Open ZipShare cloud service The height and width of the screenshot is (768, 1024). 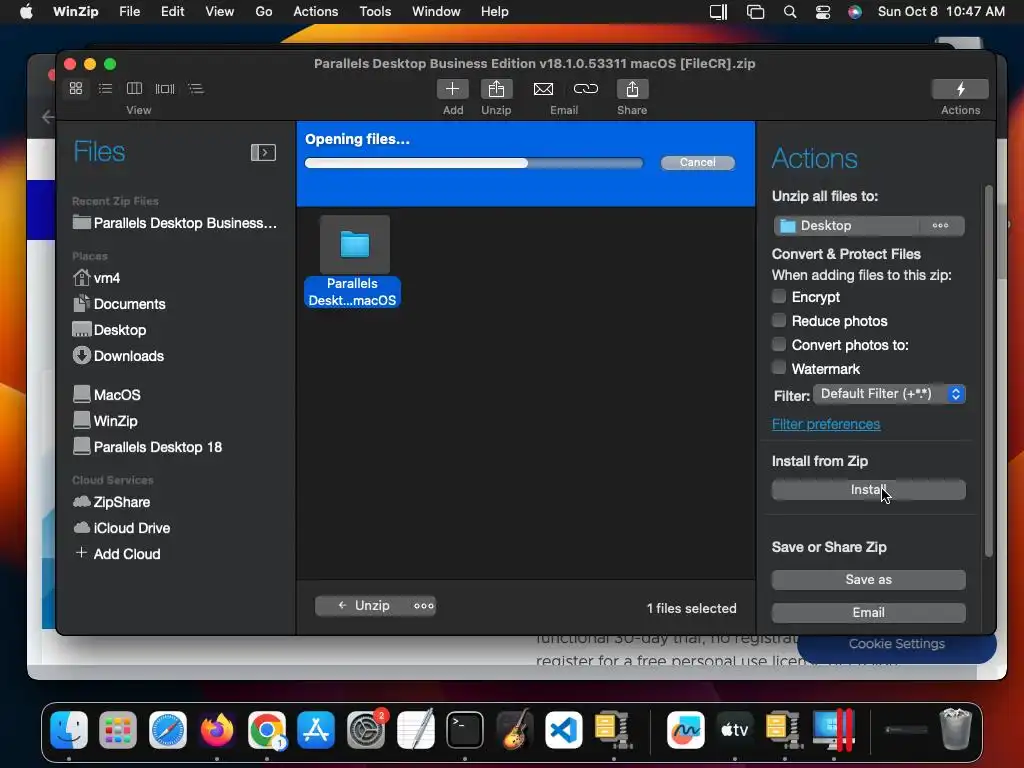click(x=111, y=502)
